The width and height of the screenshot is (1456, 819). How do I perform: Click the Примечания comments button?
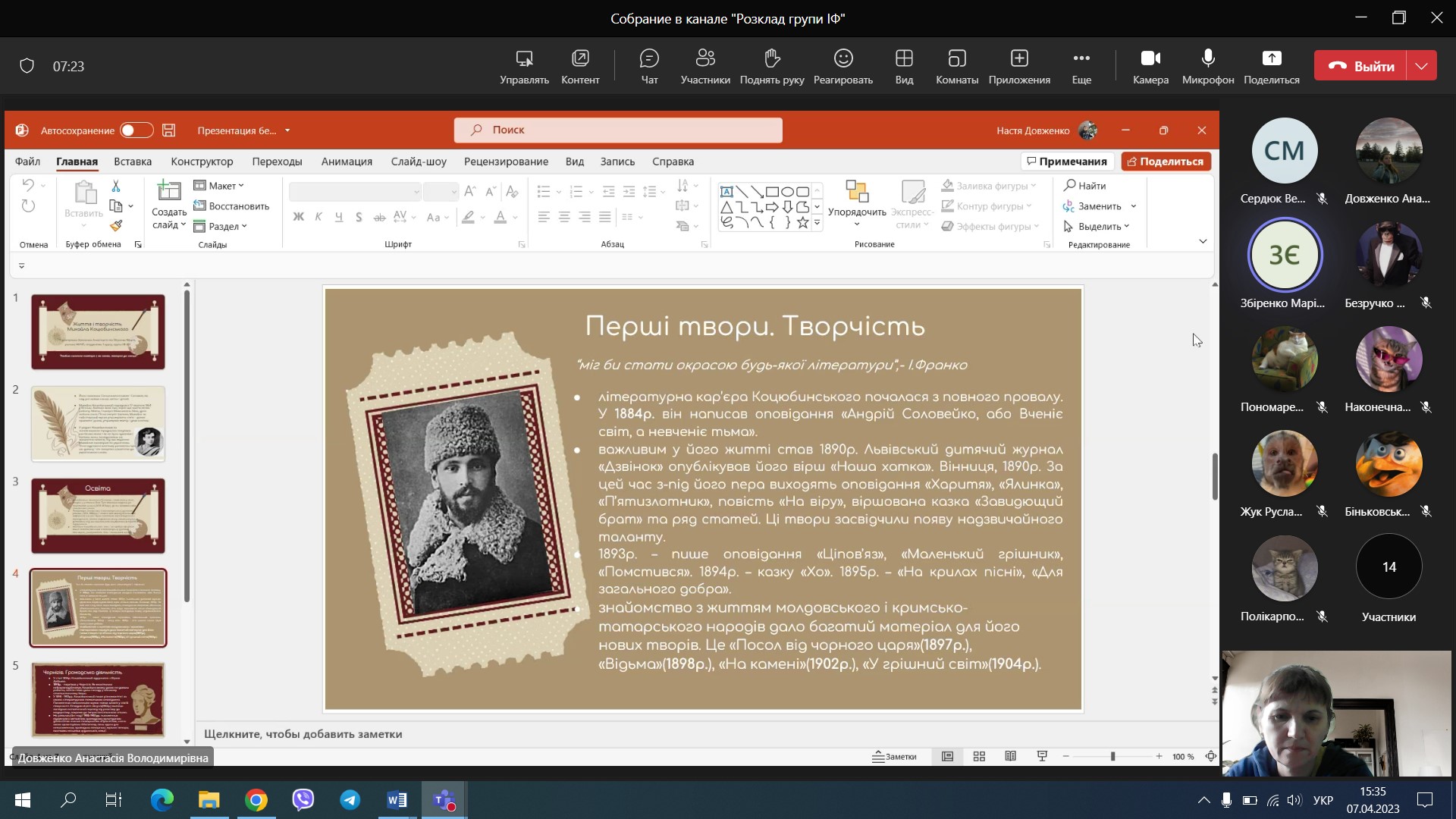pyautogui.click(x=1066, y=162)
